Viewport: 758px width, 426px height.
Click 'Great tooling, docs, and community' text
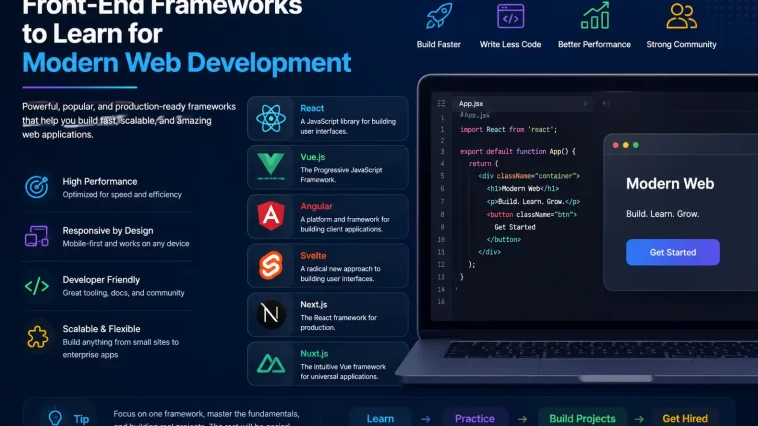click(x=123, y=293)
